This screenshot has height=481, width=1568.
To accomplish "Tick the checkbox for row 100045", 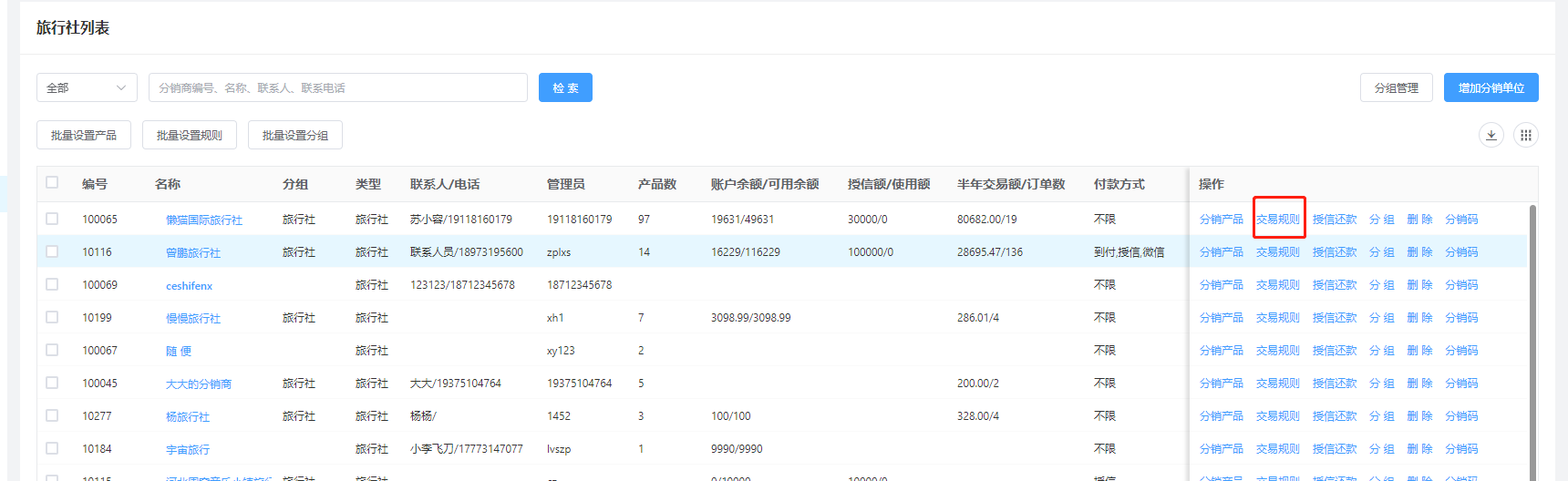I will pos(52,383).
